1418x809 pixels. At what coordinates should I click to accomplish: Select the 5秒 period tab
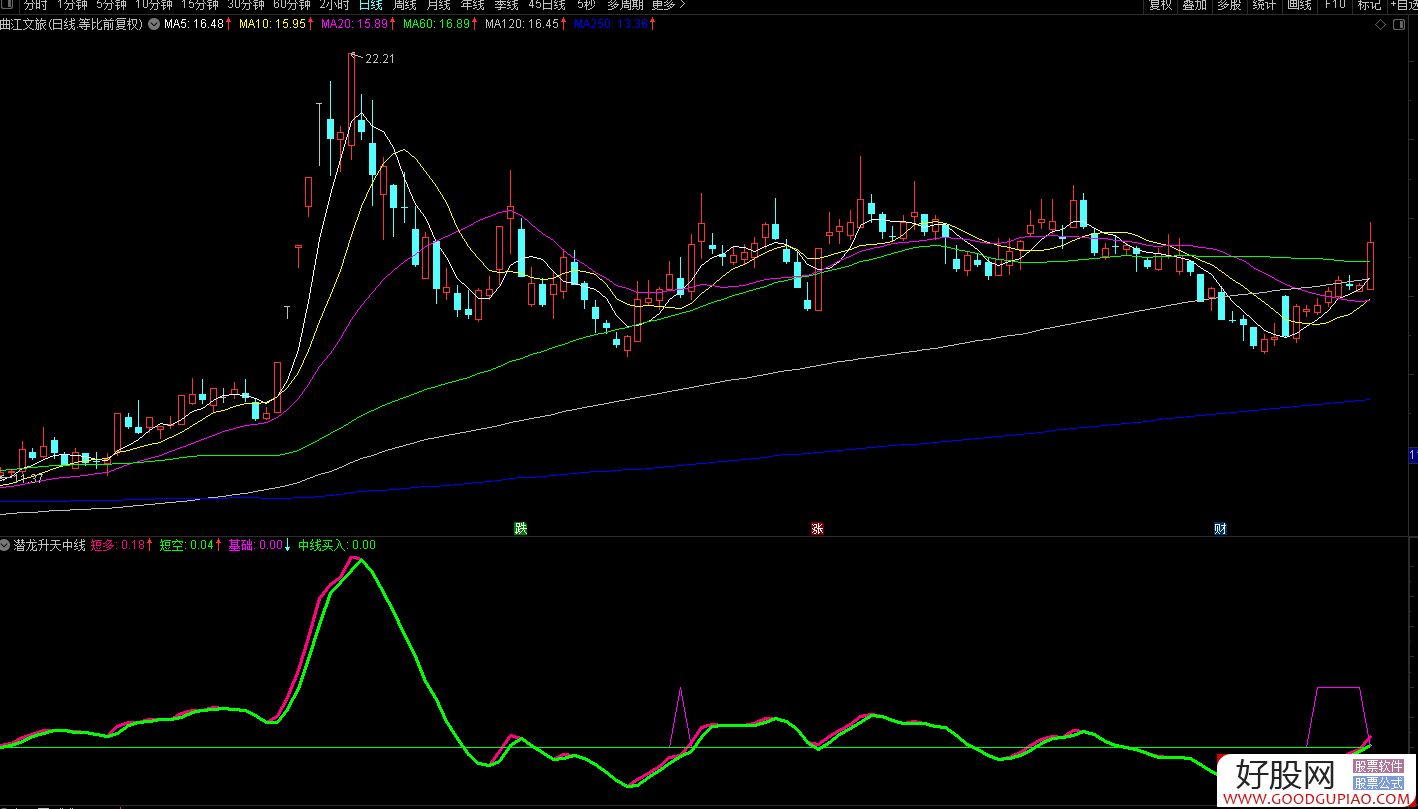tap(585, 5)
